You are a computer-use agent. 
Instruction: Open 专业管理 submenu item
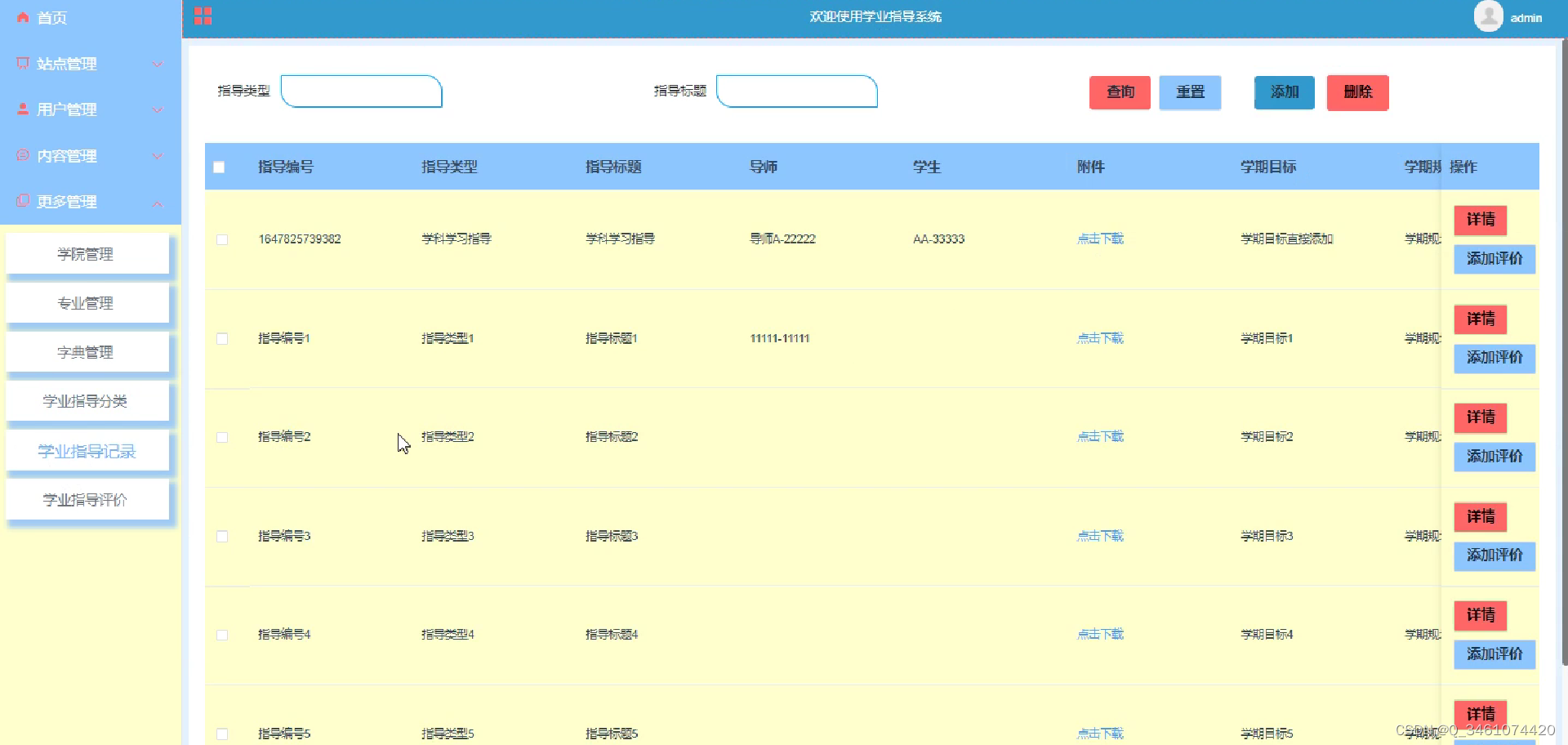pyautogui.click(x=87, y=303)
